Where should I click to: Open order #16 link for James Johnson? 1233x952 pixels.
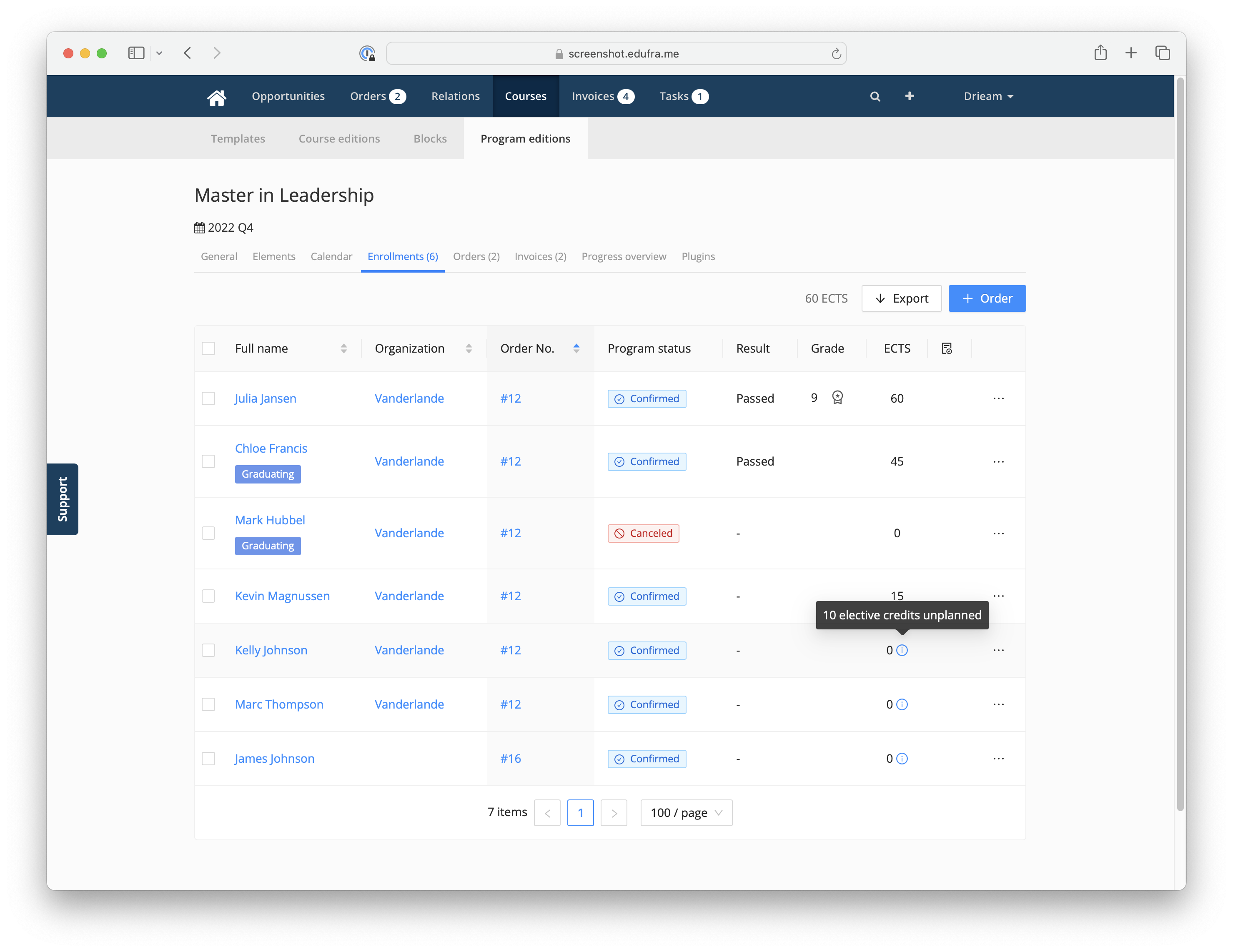pos(510,759)
